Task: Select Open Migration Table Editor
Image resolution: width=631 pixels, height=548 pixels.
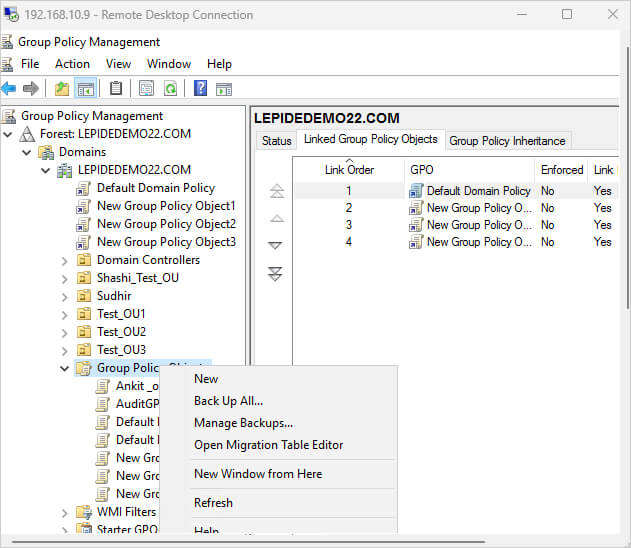Action: click(278, 445)
